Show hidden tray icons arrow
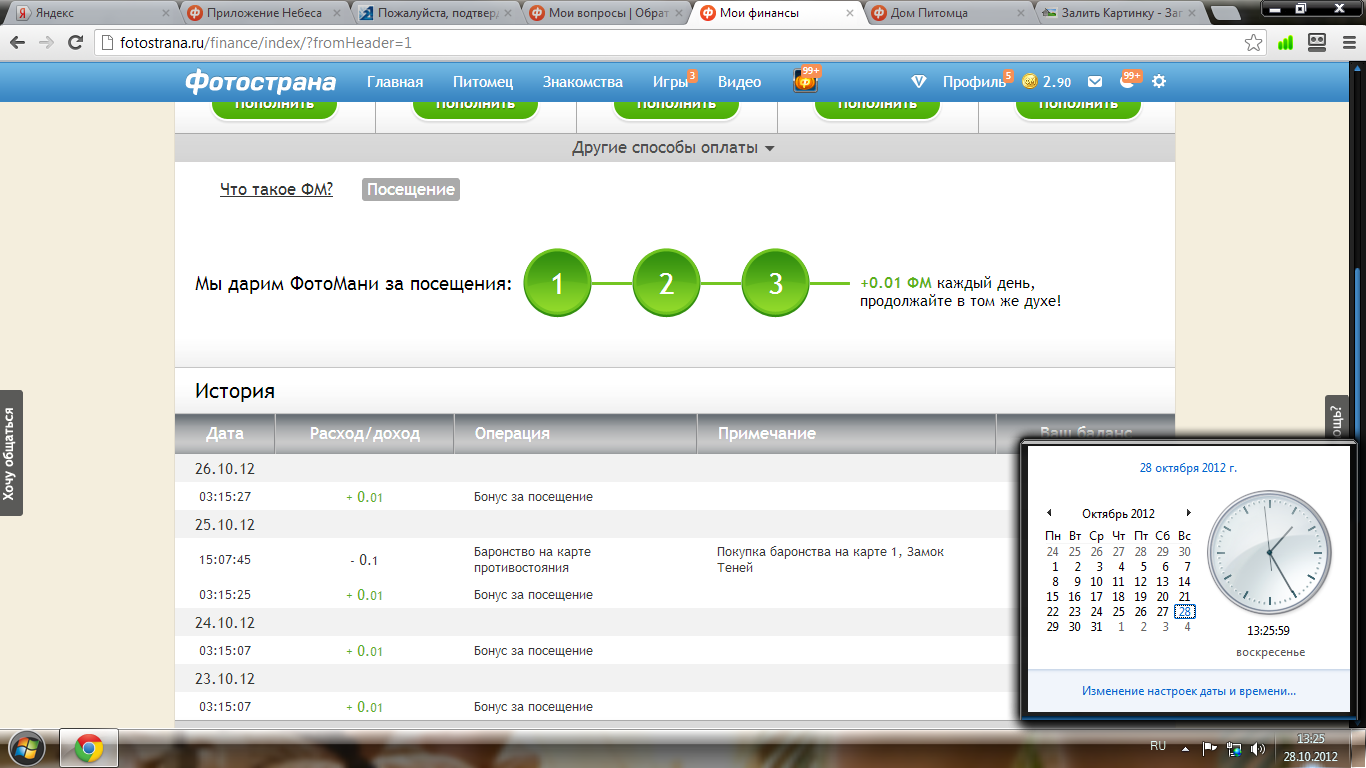 pyautogui.click(x=1186, y=748)
